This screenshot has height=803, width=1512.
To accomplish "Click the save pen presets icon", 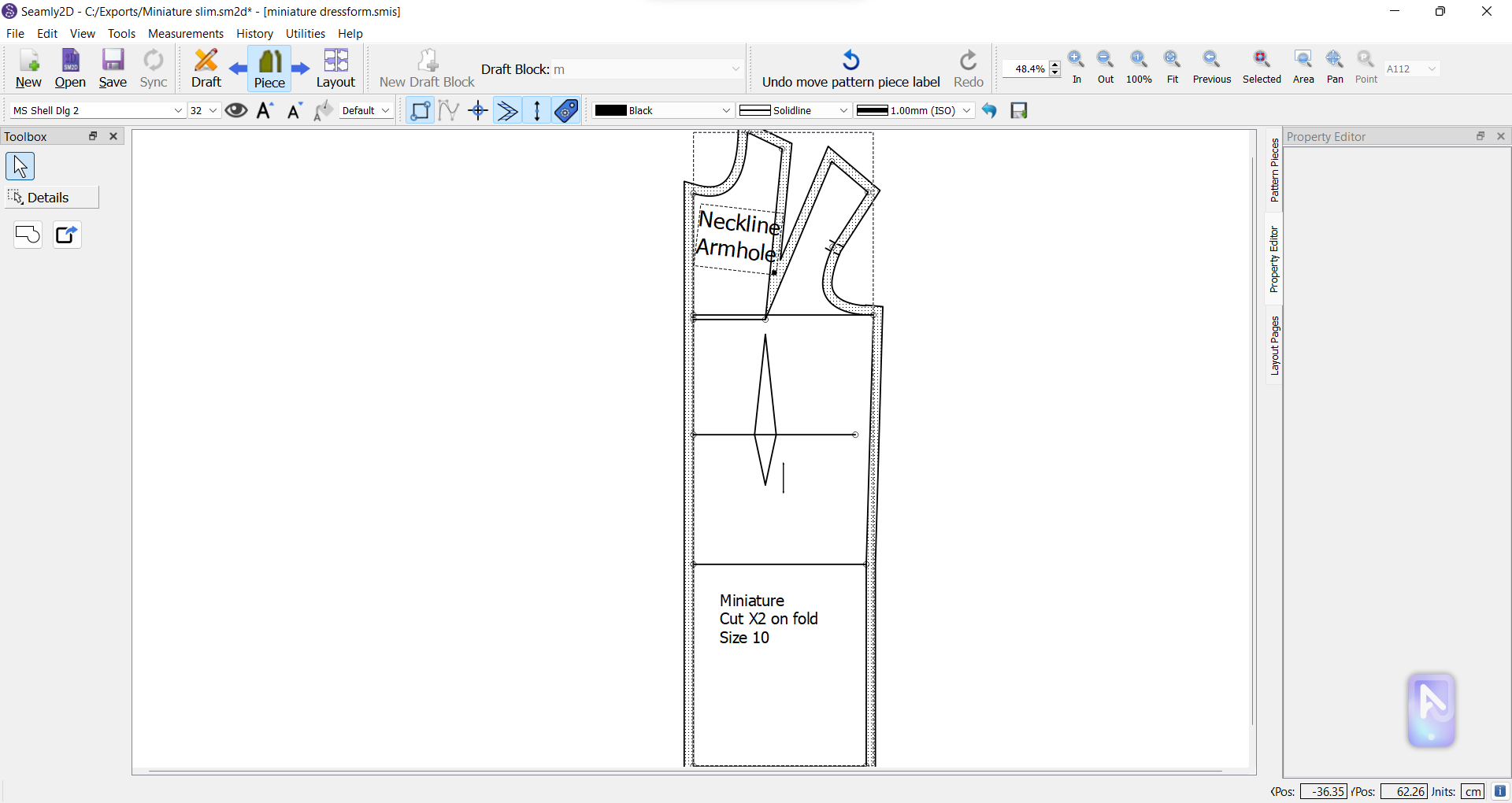I will click(x=1019, y=110).
